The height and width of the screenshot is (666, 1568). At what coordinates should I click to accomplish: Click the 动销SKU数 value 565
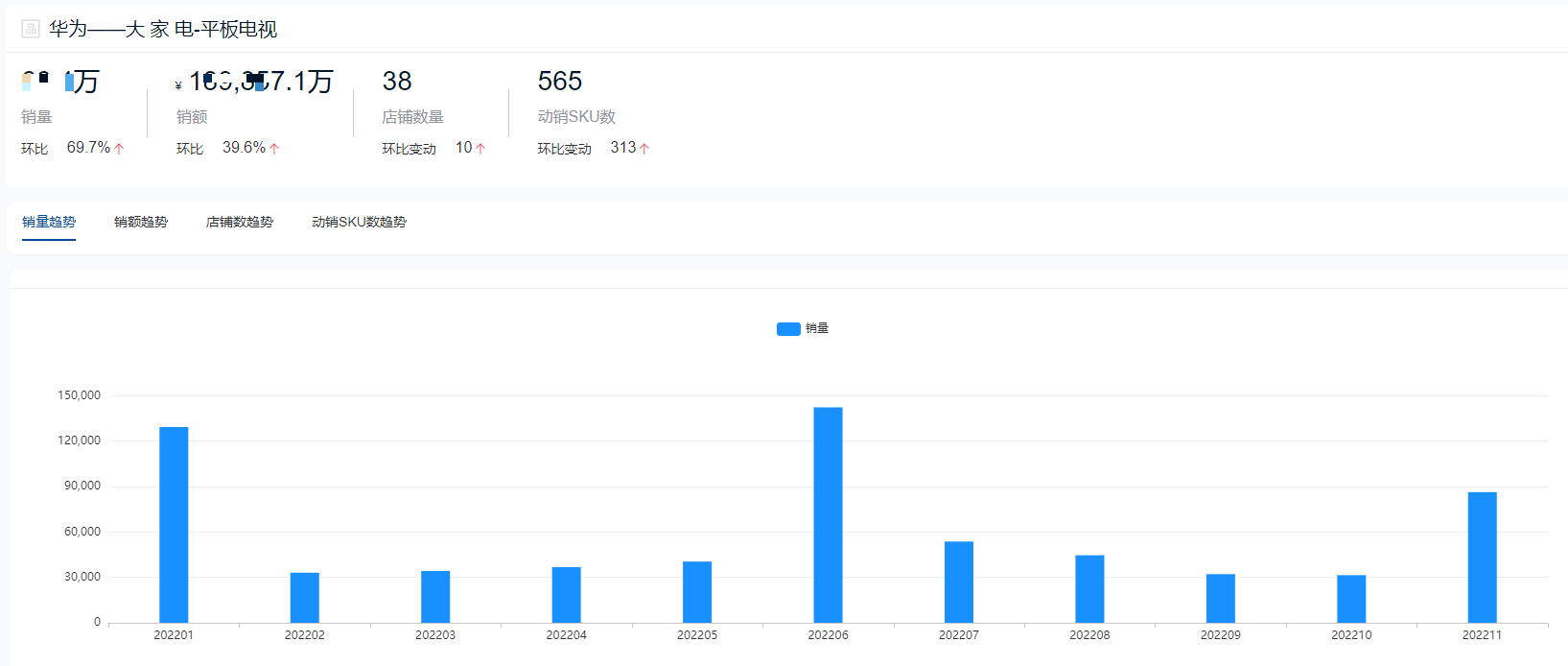tap(560, 82)
